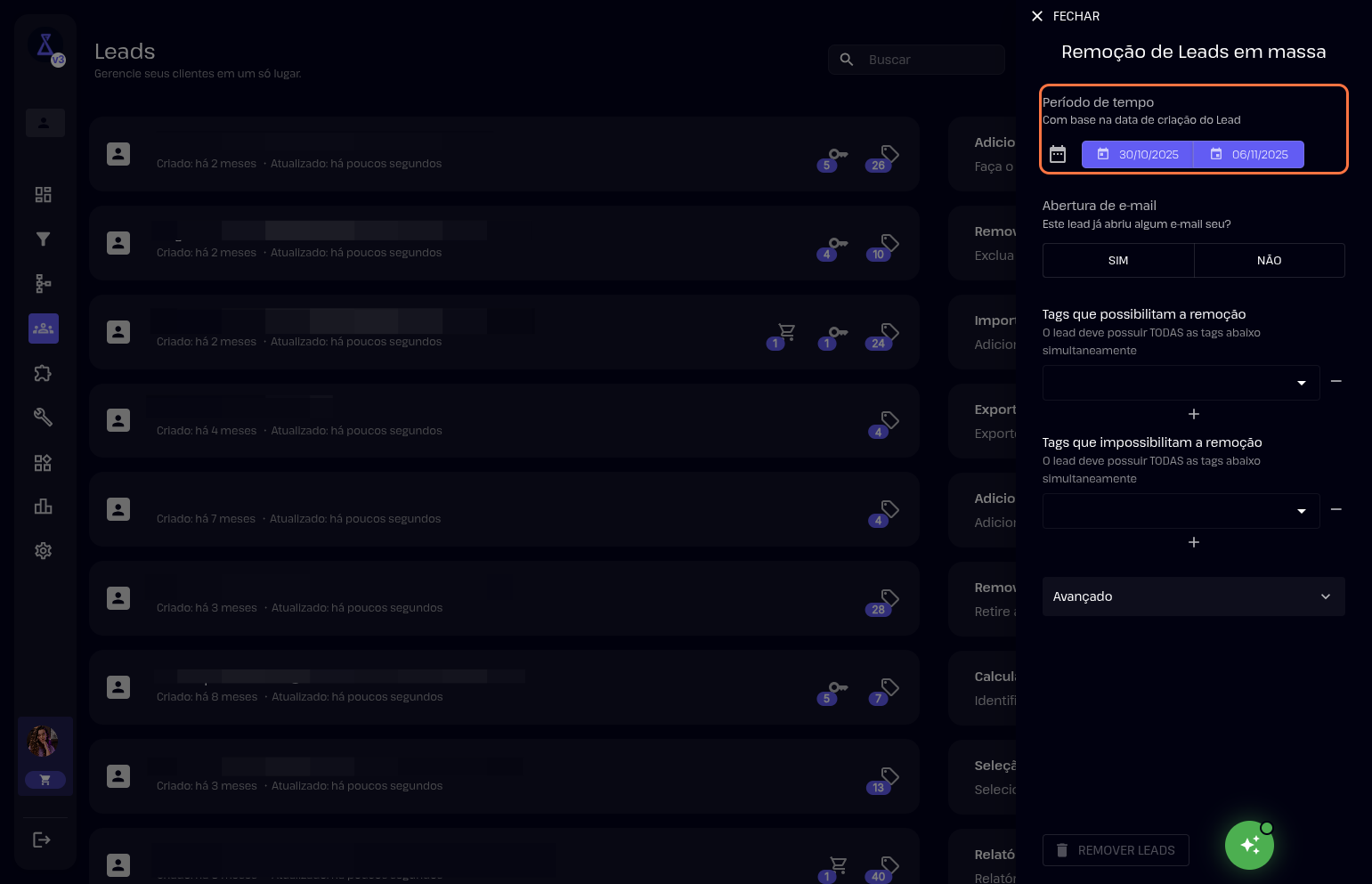Image resolution: width=1372 pixels, height=884 pixels.
Task: Add another tag under possibilitam a remoção
Action: pos(1194,414)
